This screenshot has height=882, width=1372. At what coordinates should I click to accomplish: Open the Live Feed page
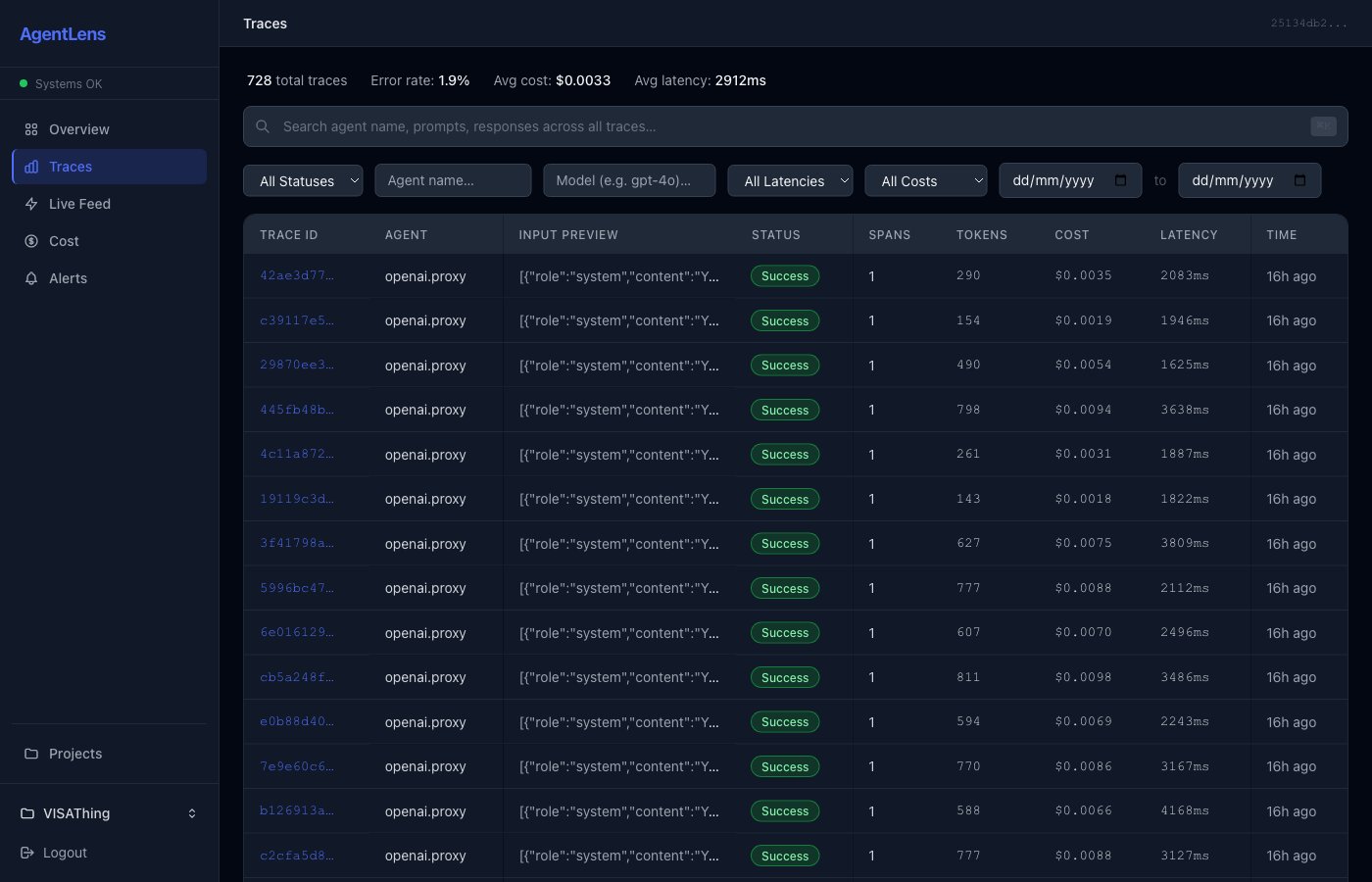coord(109,204)
